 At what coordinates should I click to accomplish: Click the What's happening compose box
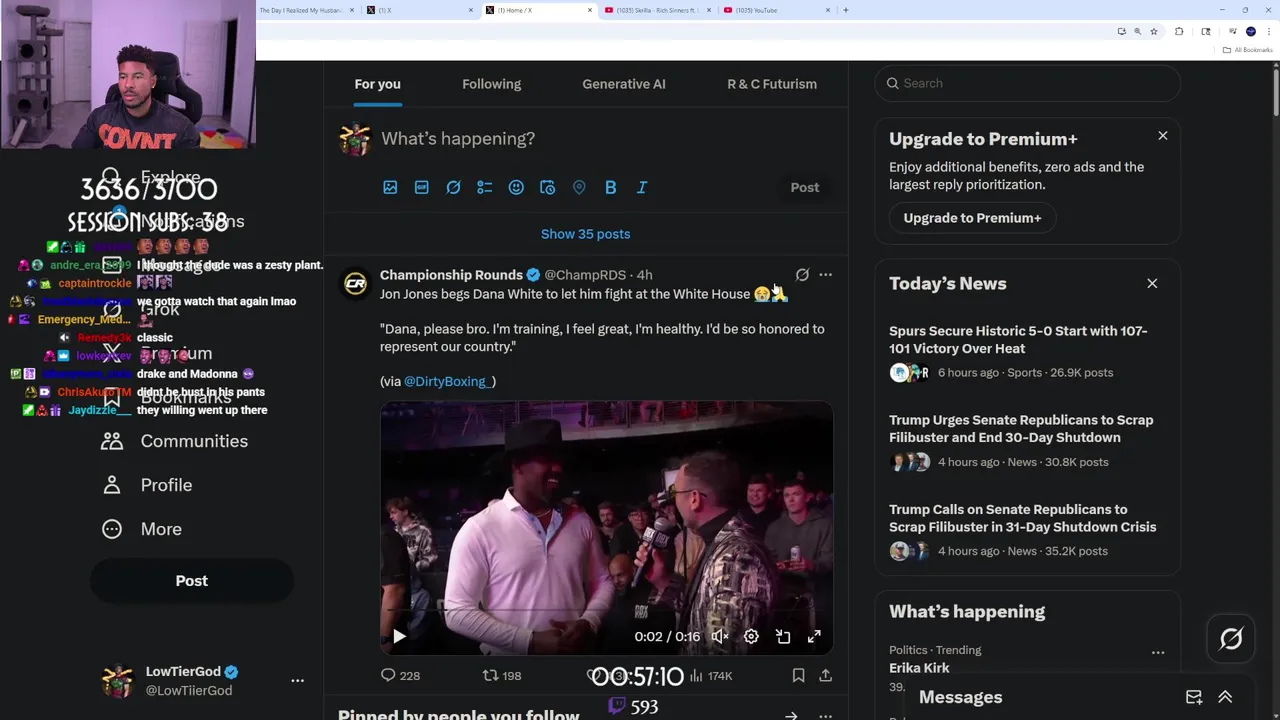(x=457, y=138)
